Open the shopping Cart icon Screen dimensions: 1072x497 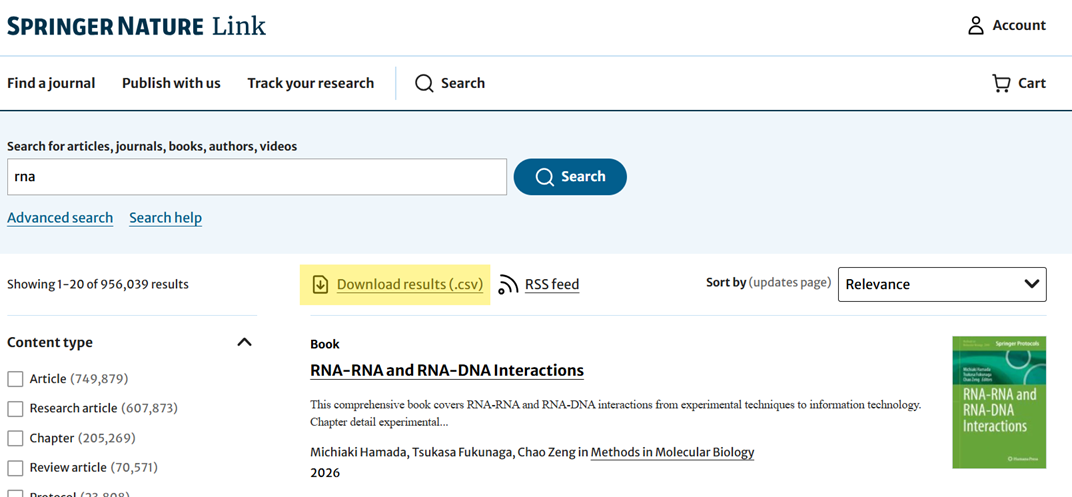[x=1001, y=83]
